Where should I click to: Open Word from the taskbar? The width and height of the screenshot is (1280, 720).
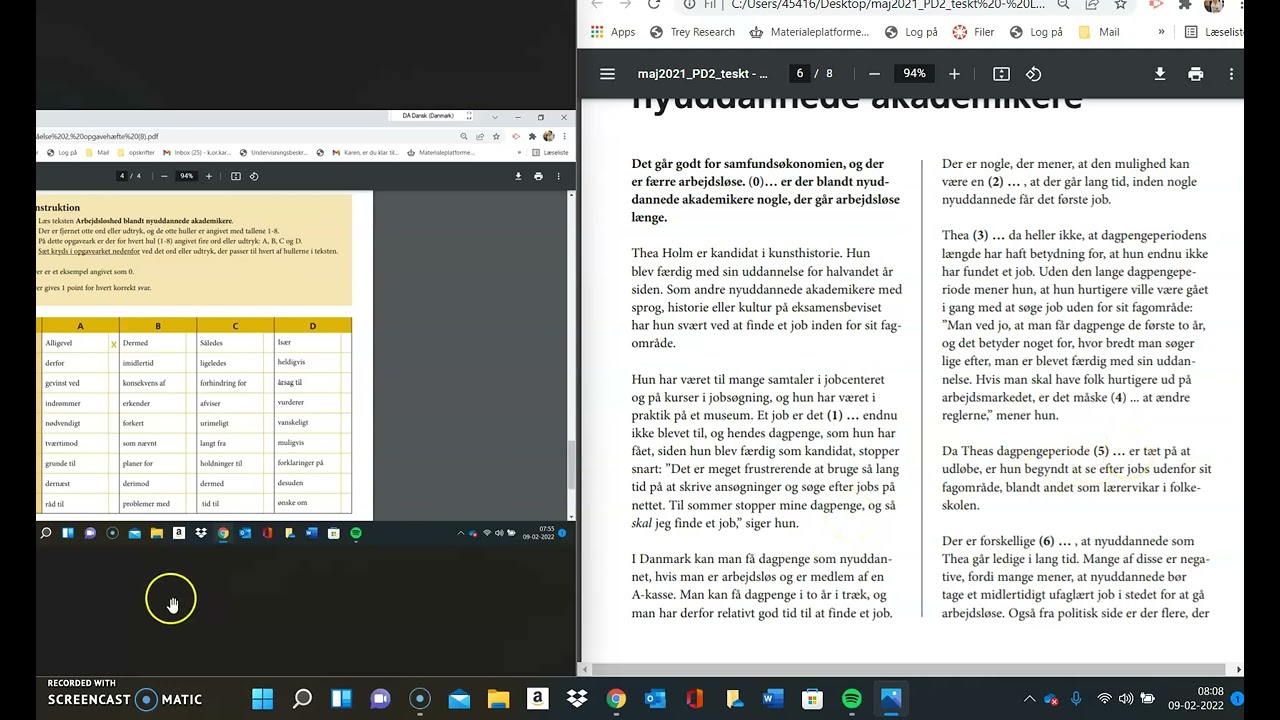(x=773, y=699)
